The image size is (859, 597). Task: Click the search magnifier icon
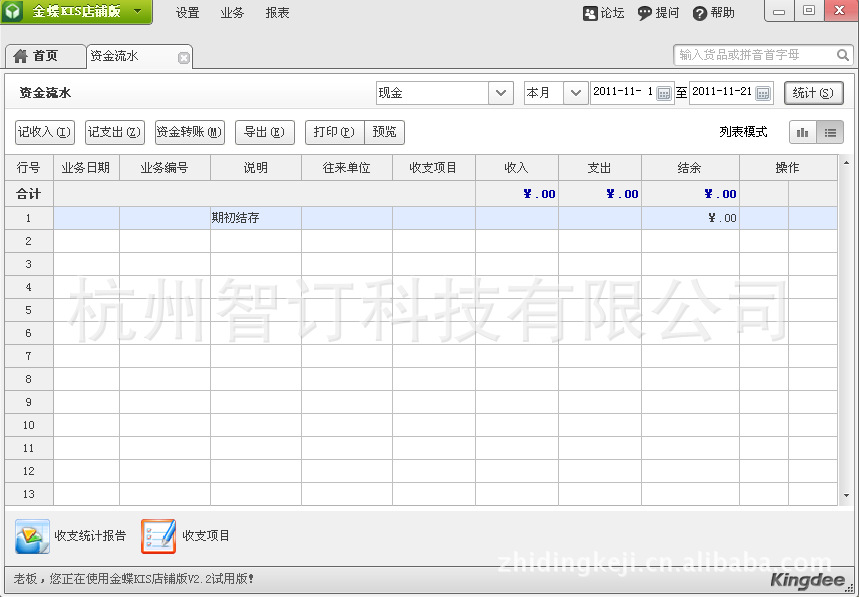click(x=843, y=55)
